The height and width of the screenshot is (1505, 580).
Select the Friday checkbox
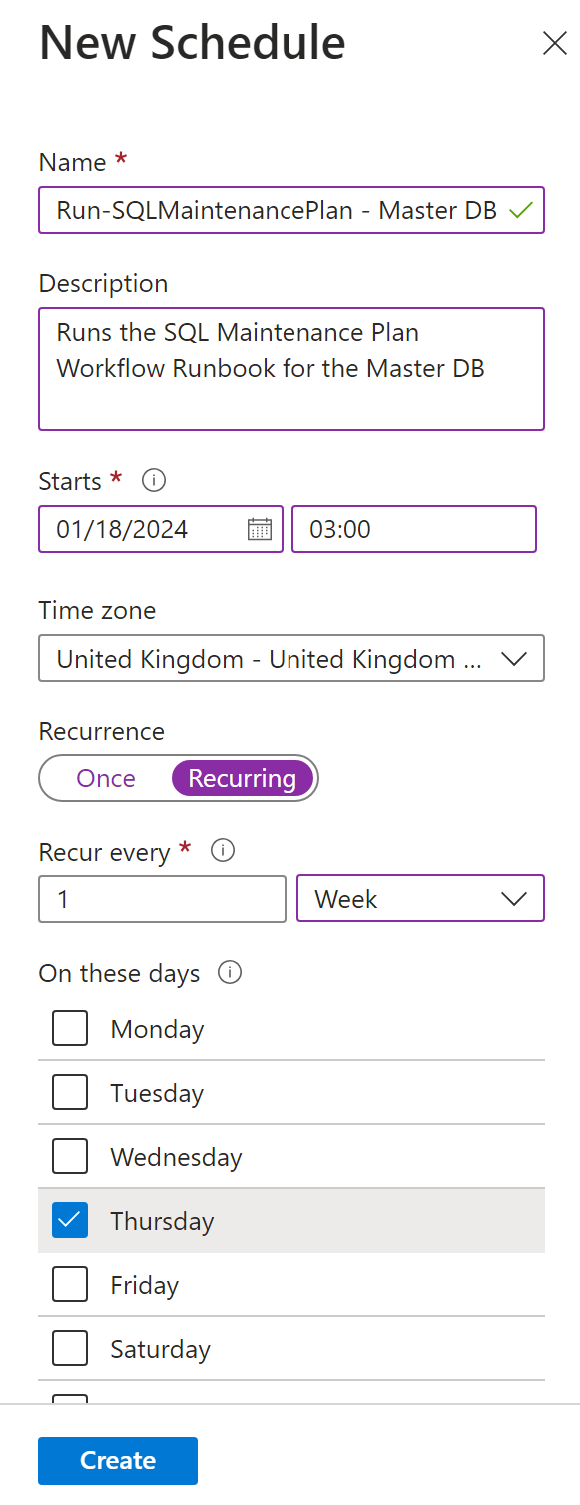pos(70,1284)
